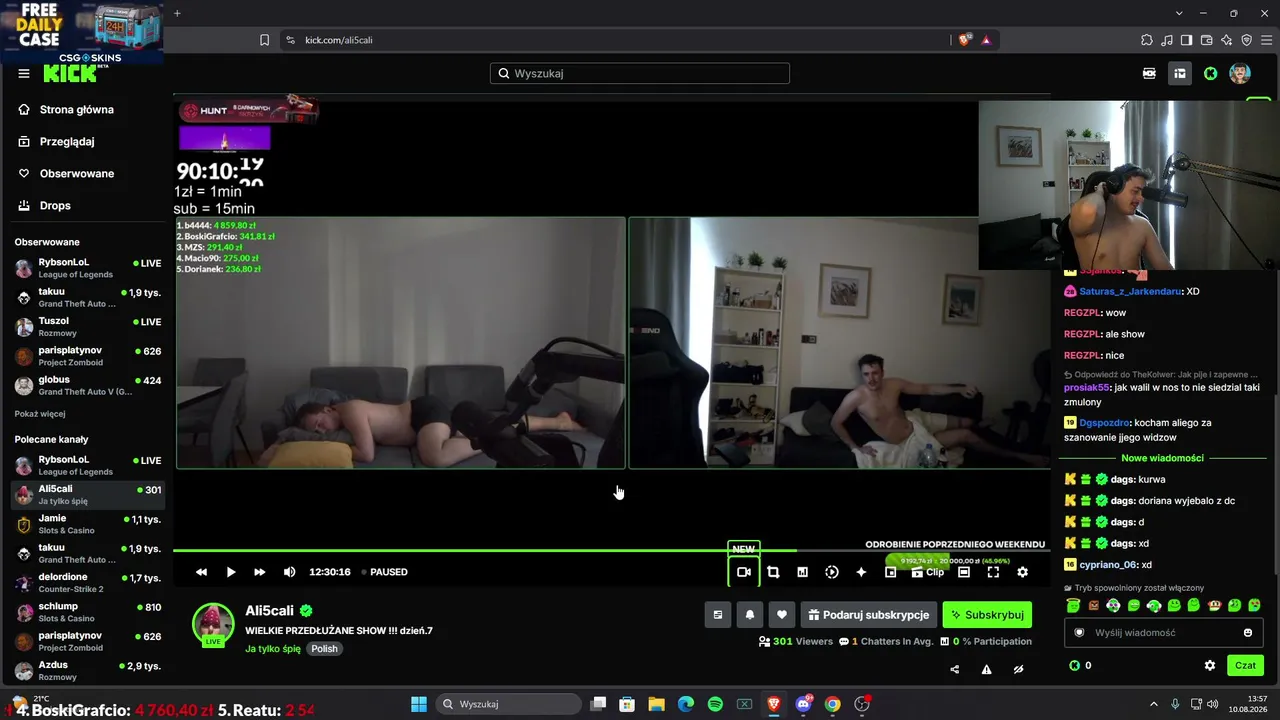
Task: Click the green K icon in header
Action: click(1210, 73)
